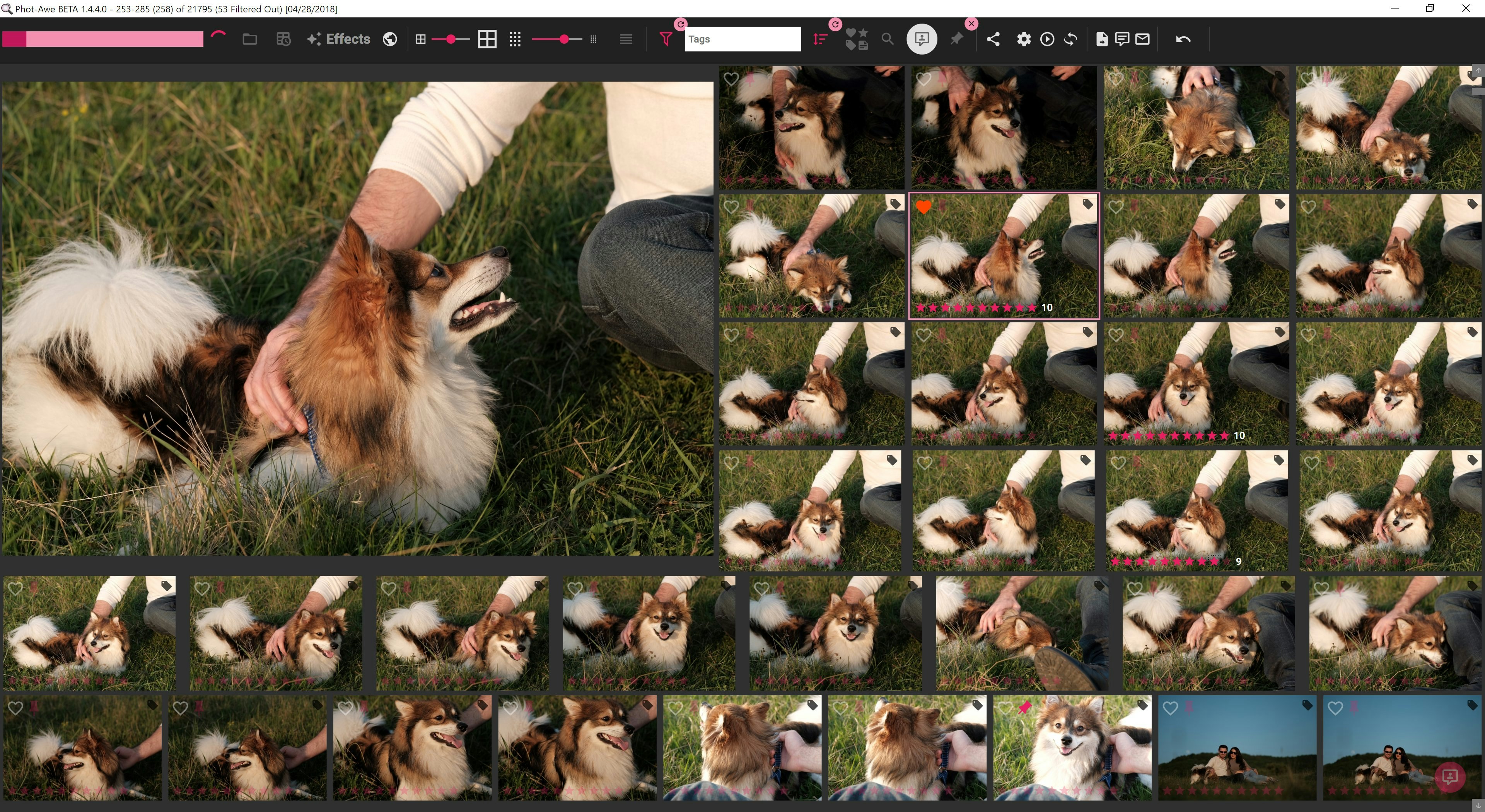Click the undo arrow icon
1485x812 pixels.
click(1183, 39)
